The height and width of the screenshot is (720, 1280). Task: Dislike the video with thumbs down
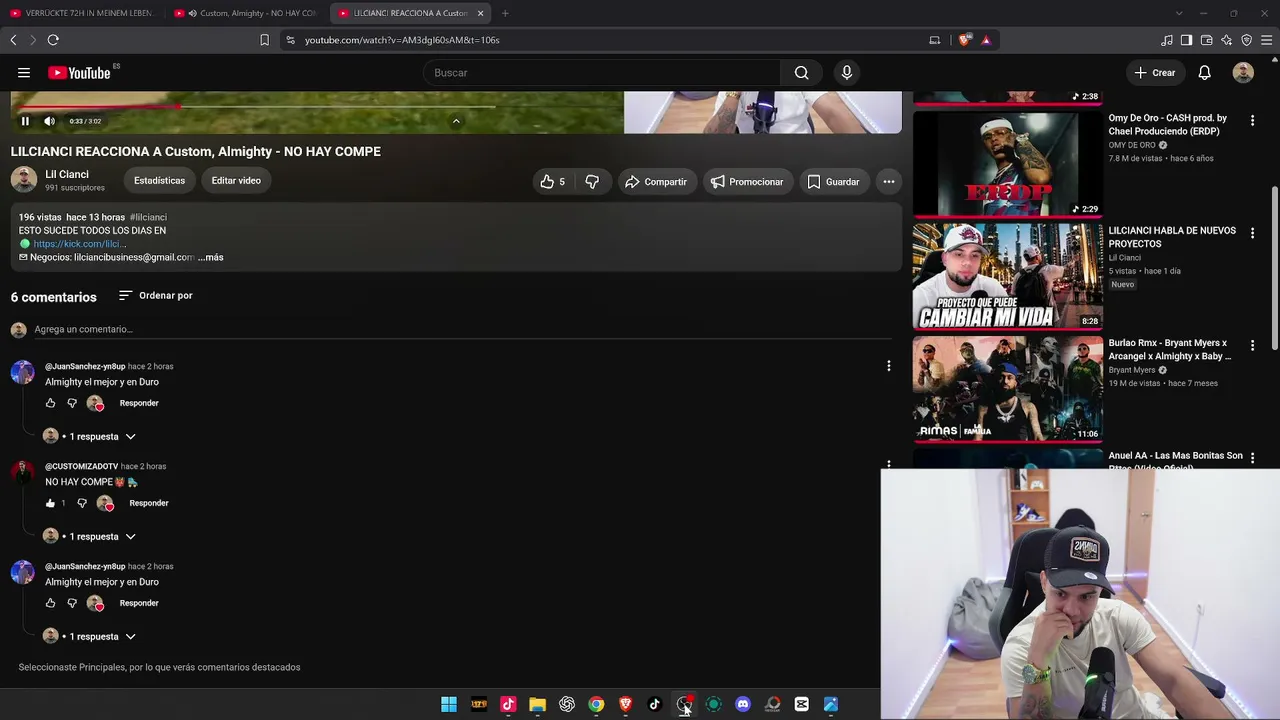tap(592, 182)
